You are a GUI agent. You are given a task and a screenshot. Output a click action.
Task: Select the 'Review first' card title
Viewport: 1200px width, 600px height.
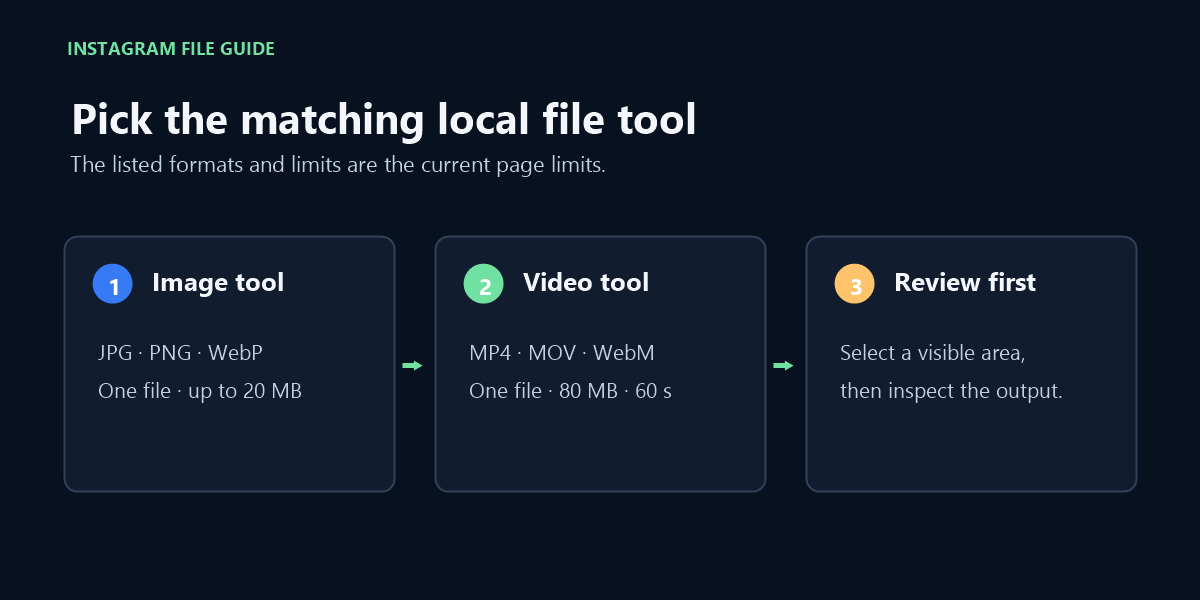click(x=965, y=283)
